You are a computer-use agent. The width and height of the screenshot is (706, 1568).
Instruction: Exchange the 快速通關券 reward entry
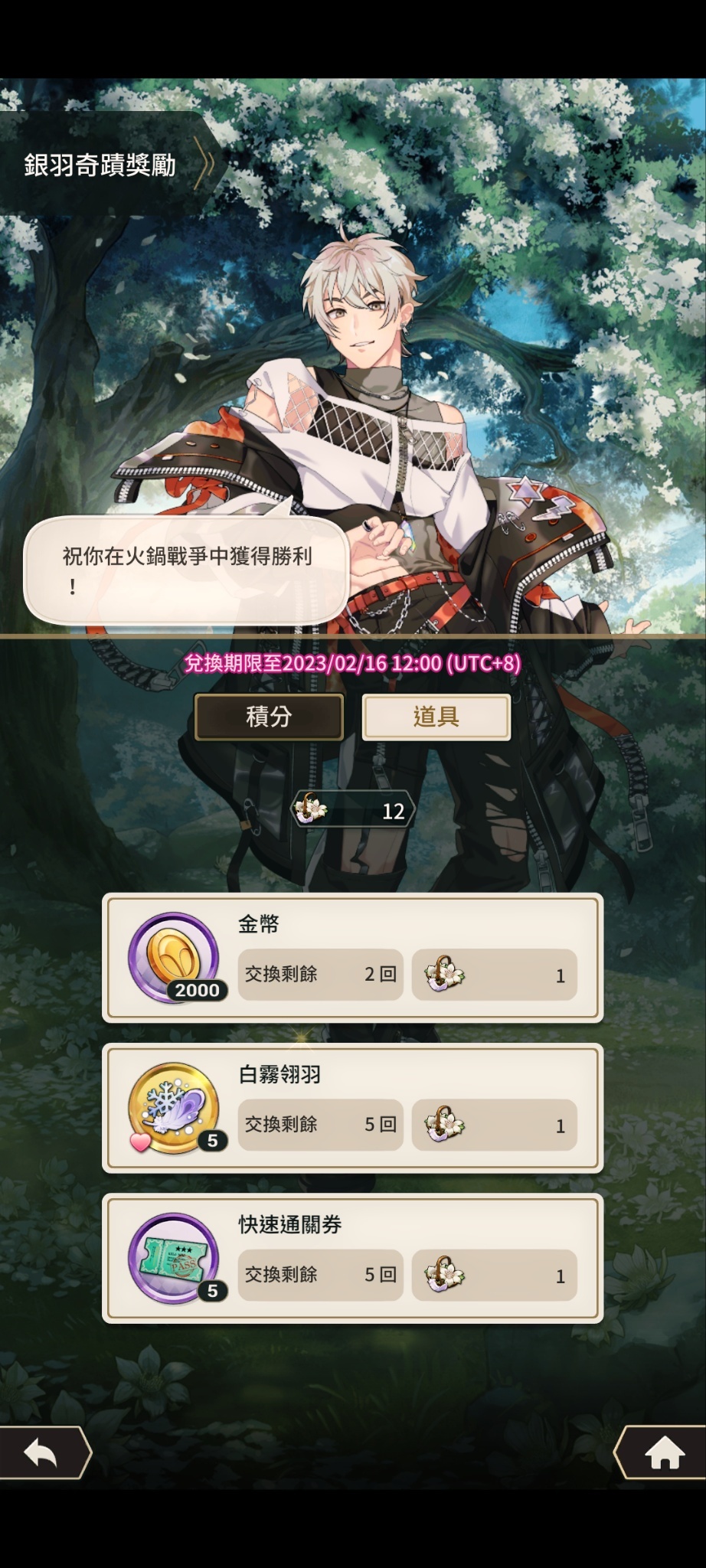pos(353,1258)
